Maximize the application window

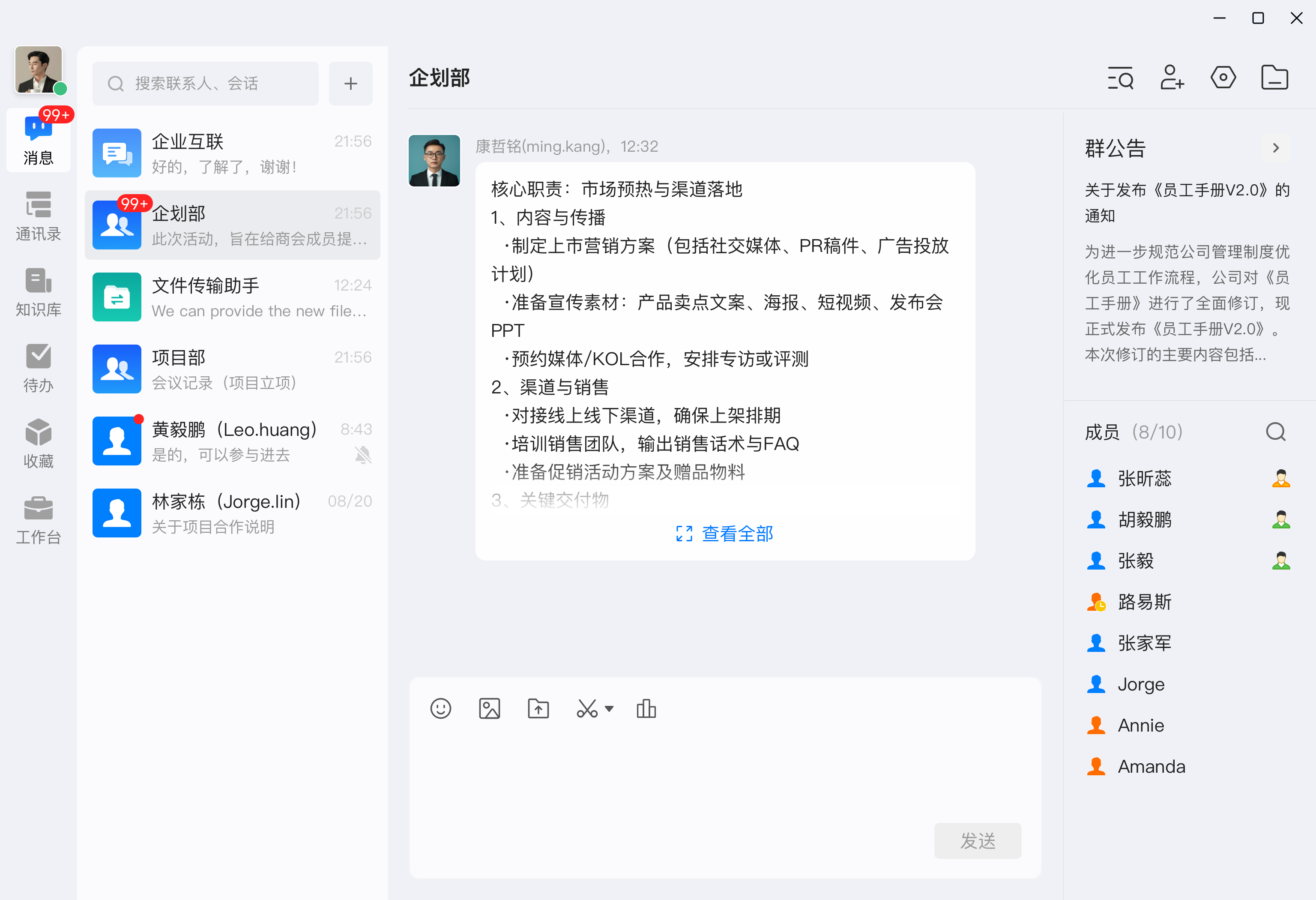1258,18
